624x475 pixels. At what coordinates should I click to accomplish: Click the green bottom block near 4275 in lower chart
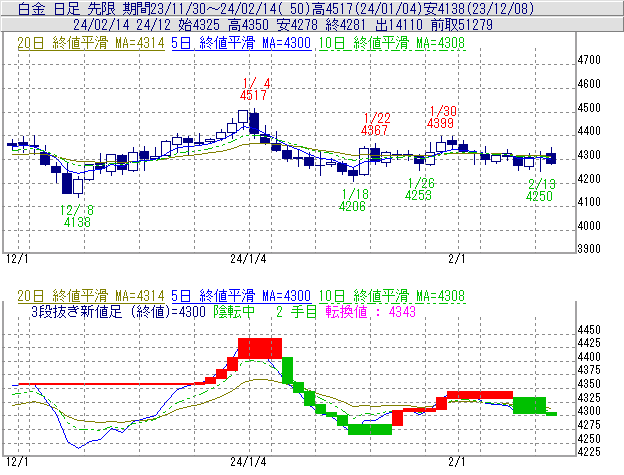[x=370, y=430]
